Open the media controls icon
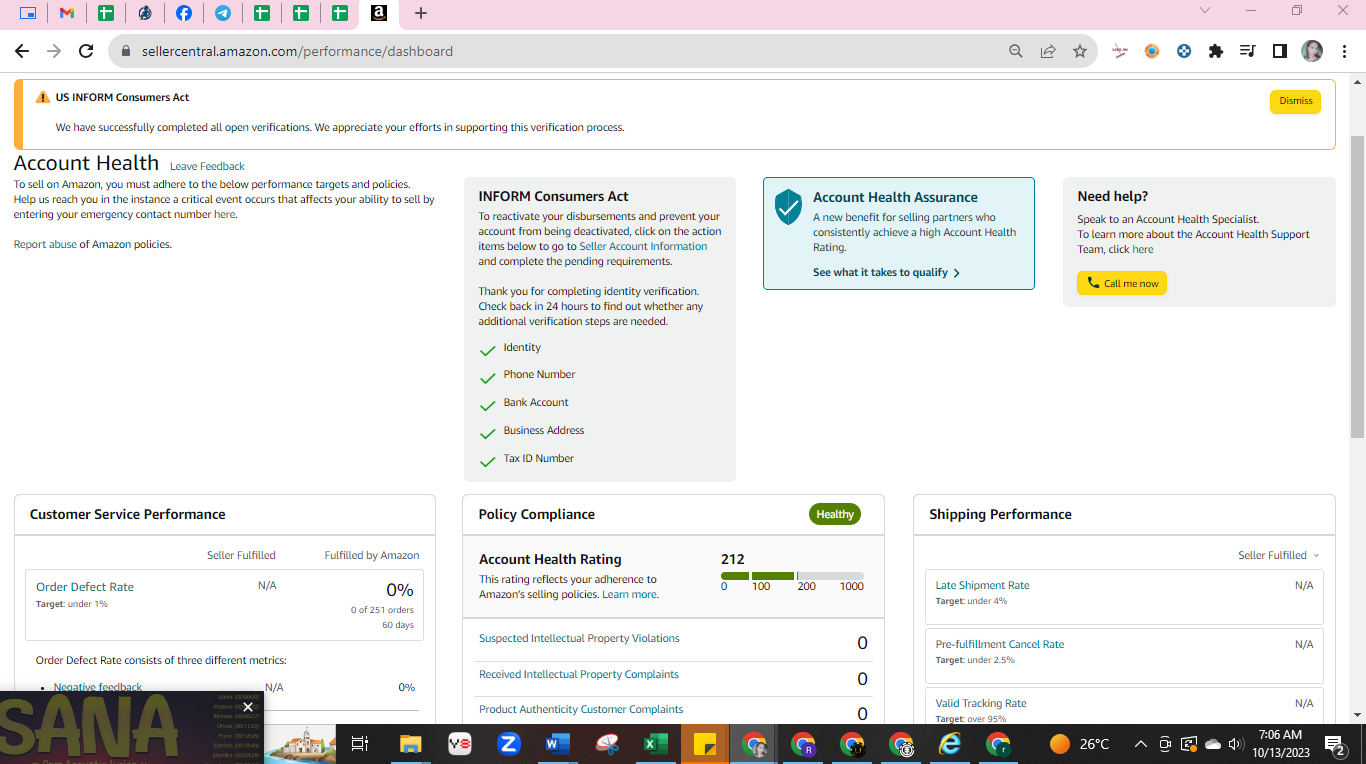The height and width of the screenshot is (764, 1366). click(x=1247, y=51)
